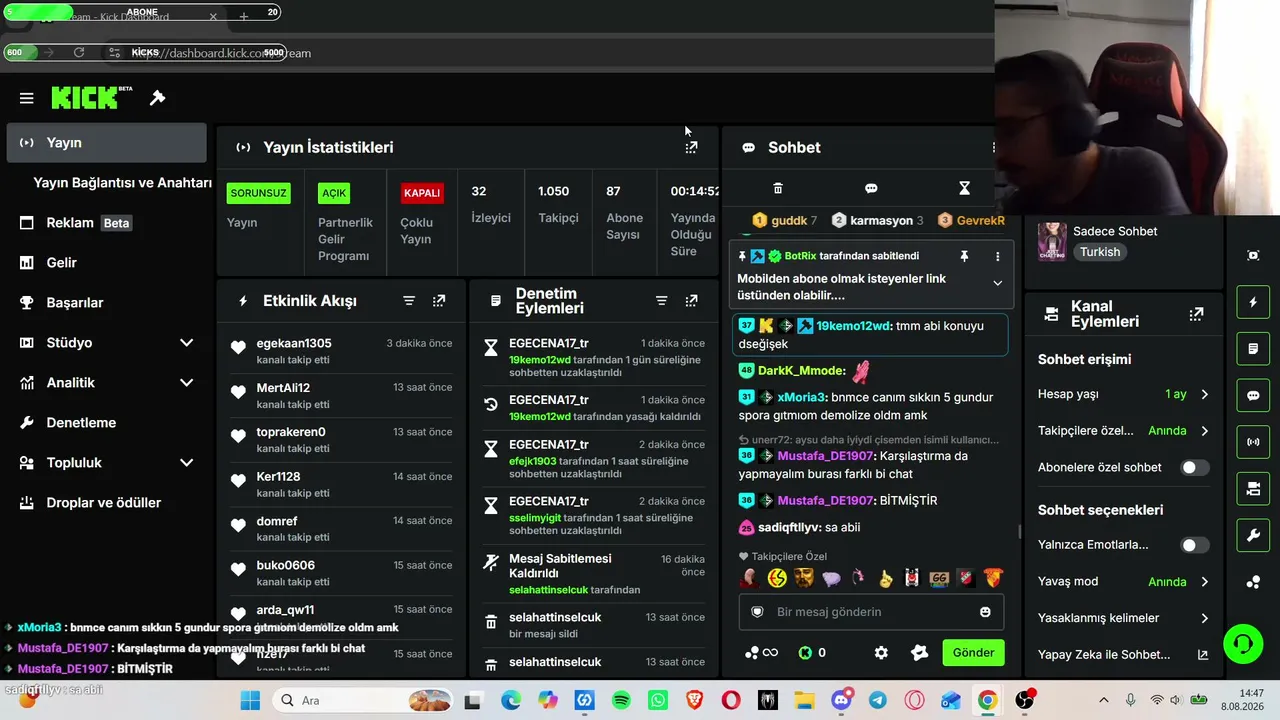Open Telegram from the taskbar
This screenshot has width=1280, height=720.
(x=877, y=700)
